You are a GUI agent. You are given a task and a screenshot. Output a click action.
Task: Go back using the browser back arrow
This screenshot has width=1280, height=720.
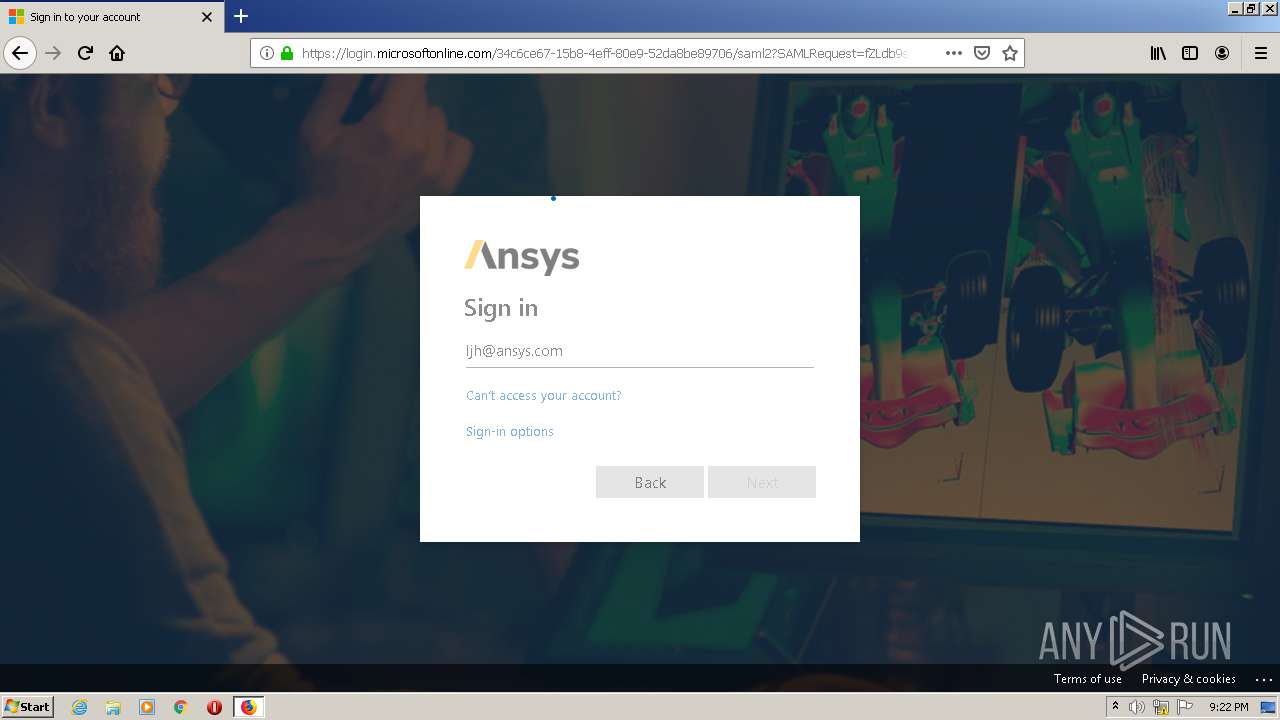tap(20, 53)
